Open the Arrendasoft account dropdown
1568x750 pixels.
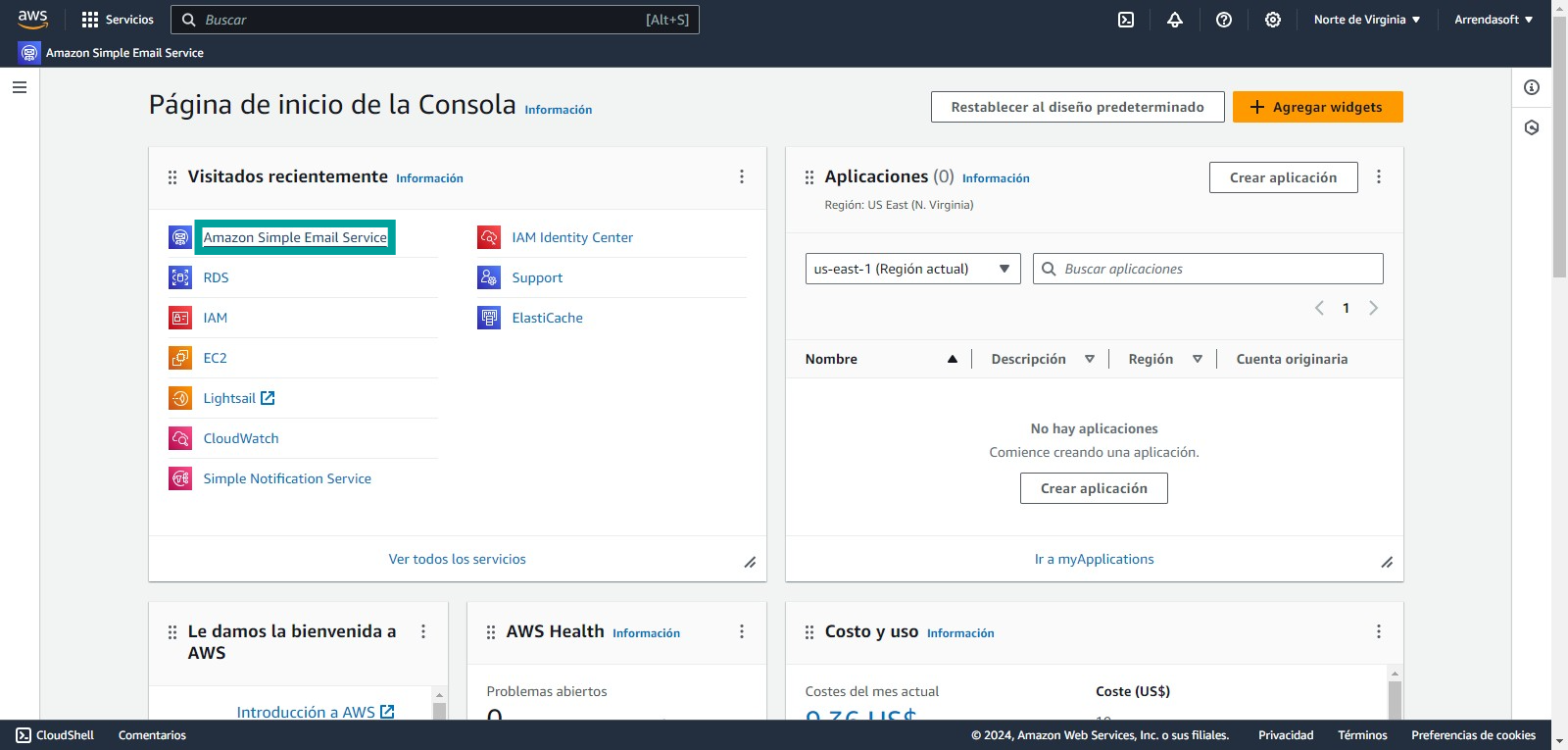click(x=1494, y=20)
